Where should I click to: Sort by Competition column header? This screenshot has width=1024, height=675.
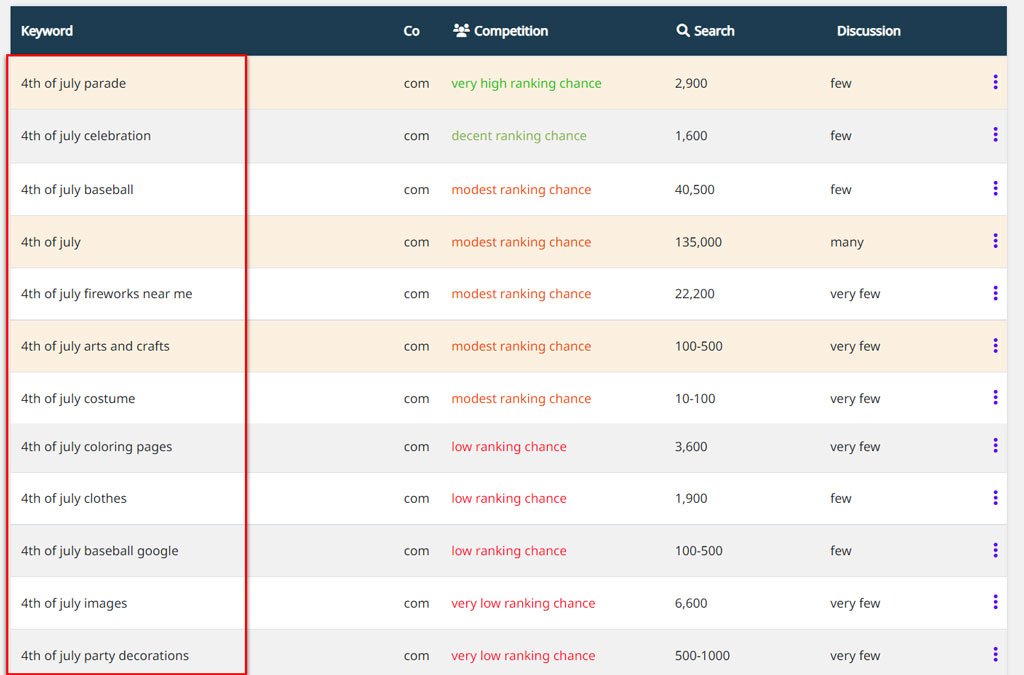point(511,31)
